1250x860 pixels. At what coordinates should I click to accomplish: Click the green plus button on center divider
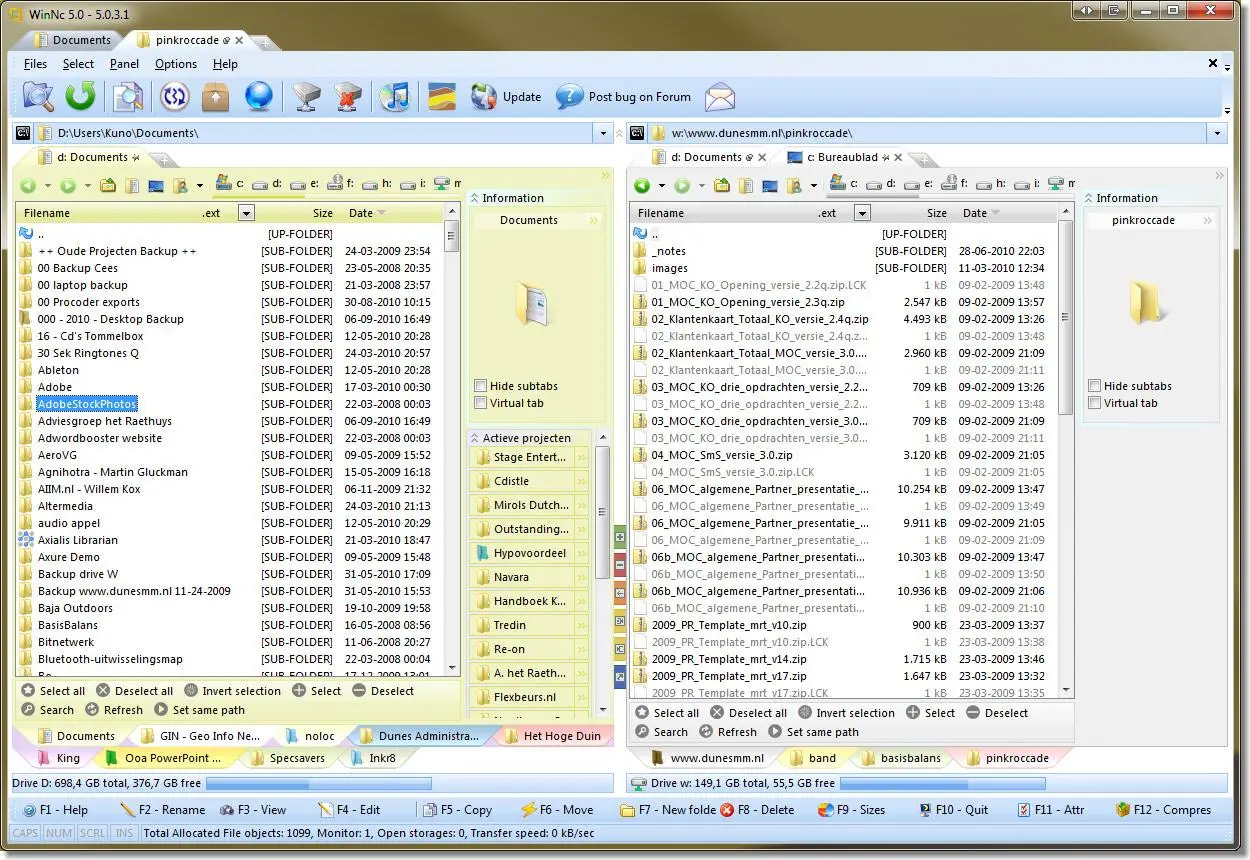pos(620,537)
